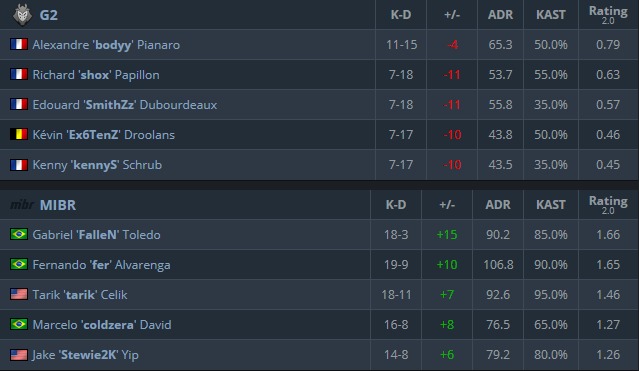Click the Belgian flag beside Ex6TenZ
Screen dimensions: 639x371
[19, 135]
